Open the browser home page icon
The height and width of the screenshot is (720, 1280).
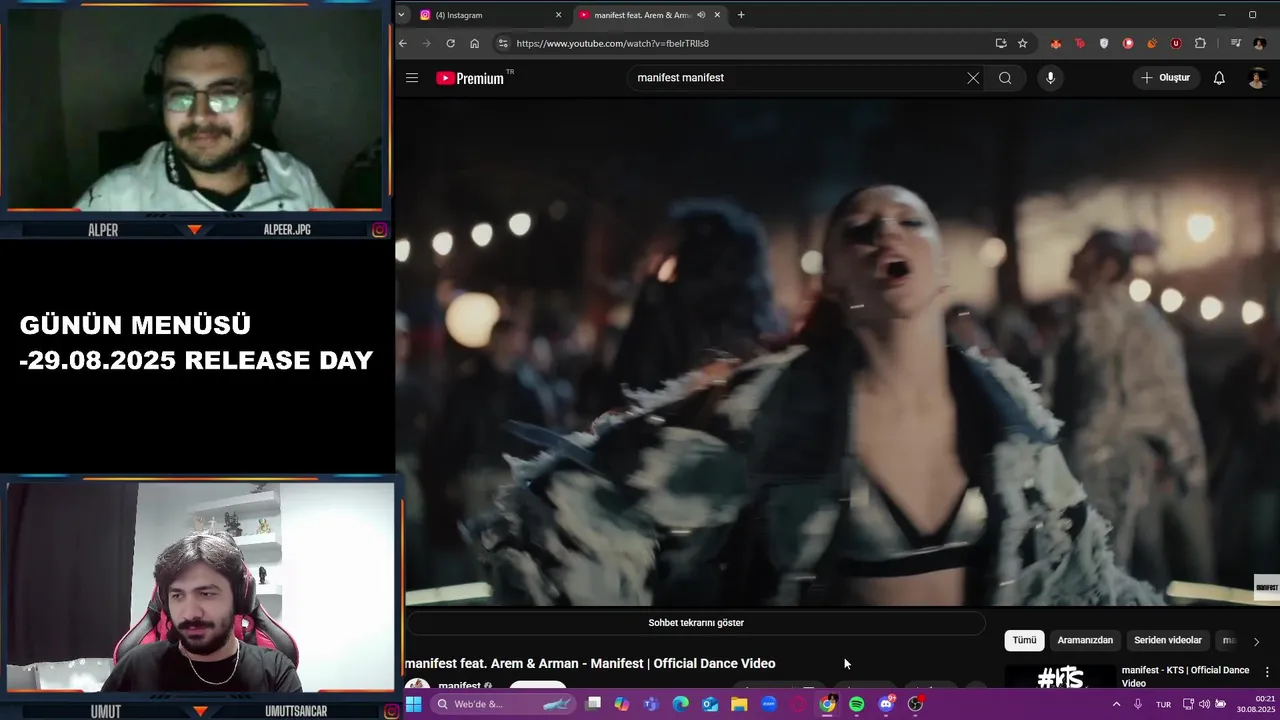coord(475,43)
